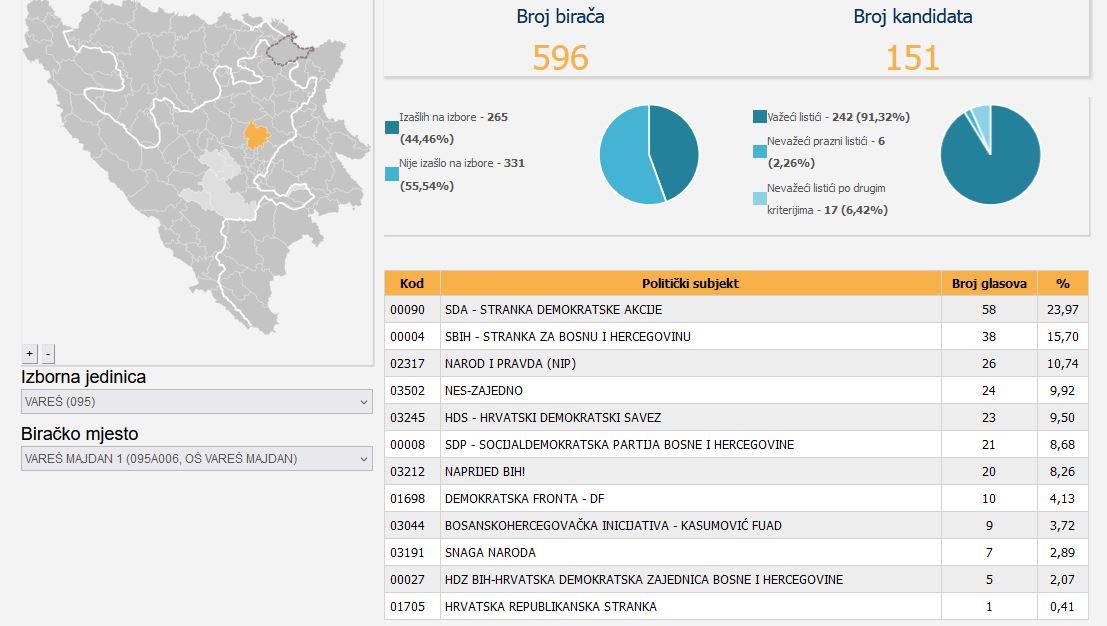Click the 'Nevažeći listići po drugim kriterijima' swatch
Screen dimensions: 1107x626
[x=760, y=199]
